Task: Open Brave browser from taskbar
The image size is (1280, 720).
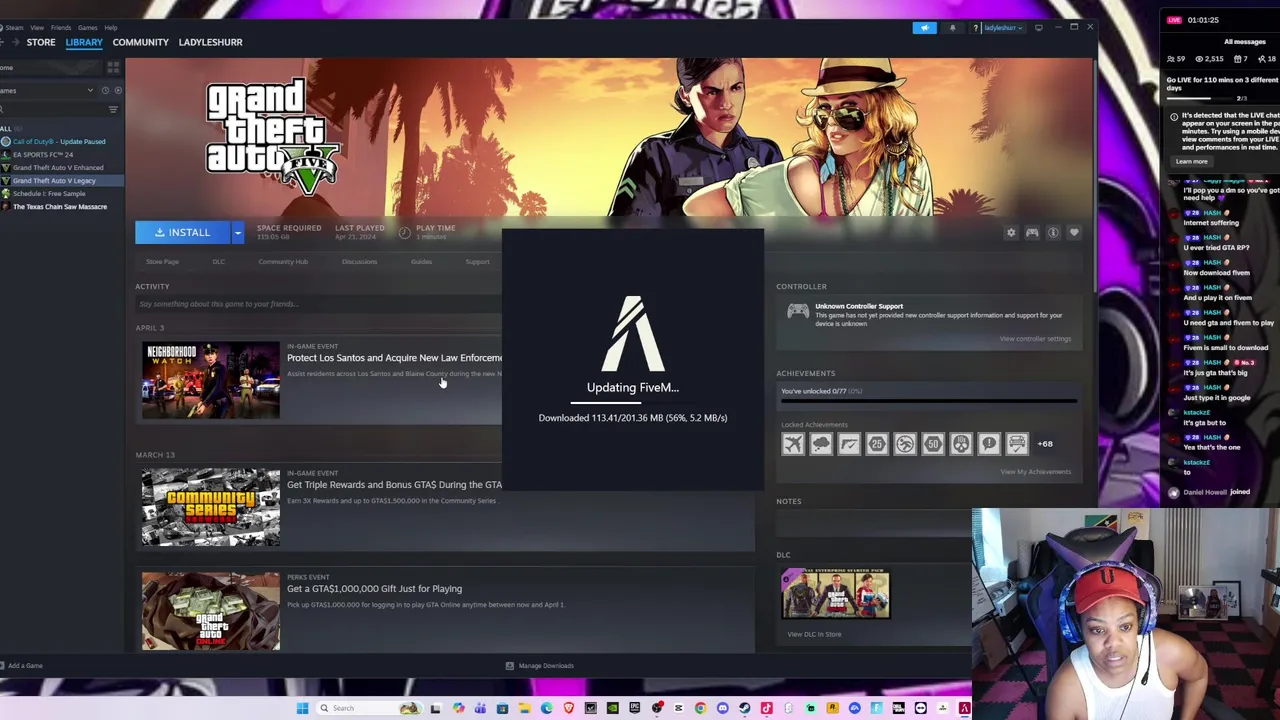Action: tap(568, 708)
